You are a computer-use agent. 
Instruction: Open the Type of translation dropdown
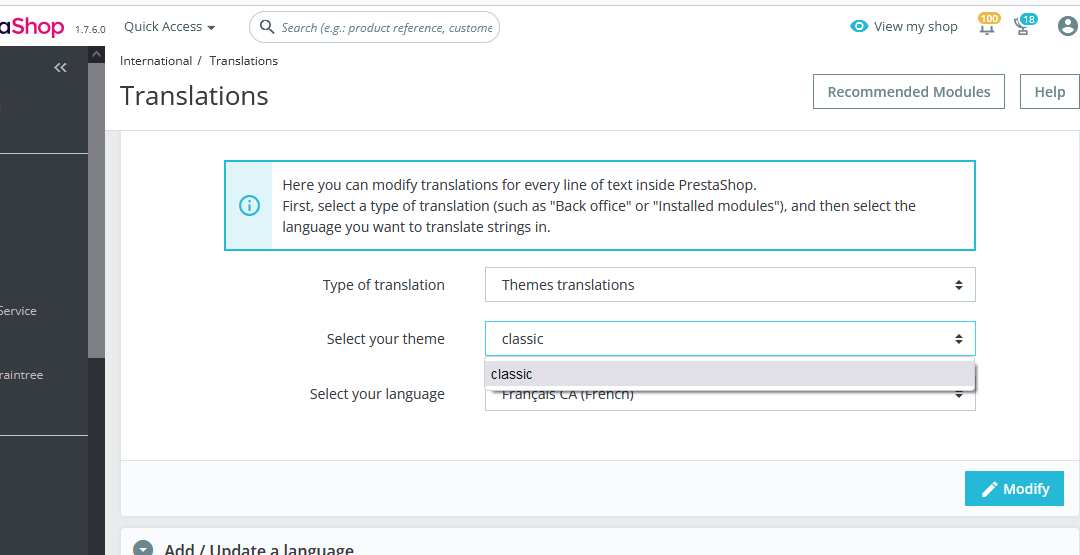[729, 285]
